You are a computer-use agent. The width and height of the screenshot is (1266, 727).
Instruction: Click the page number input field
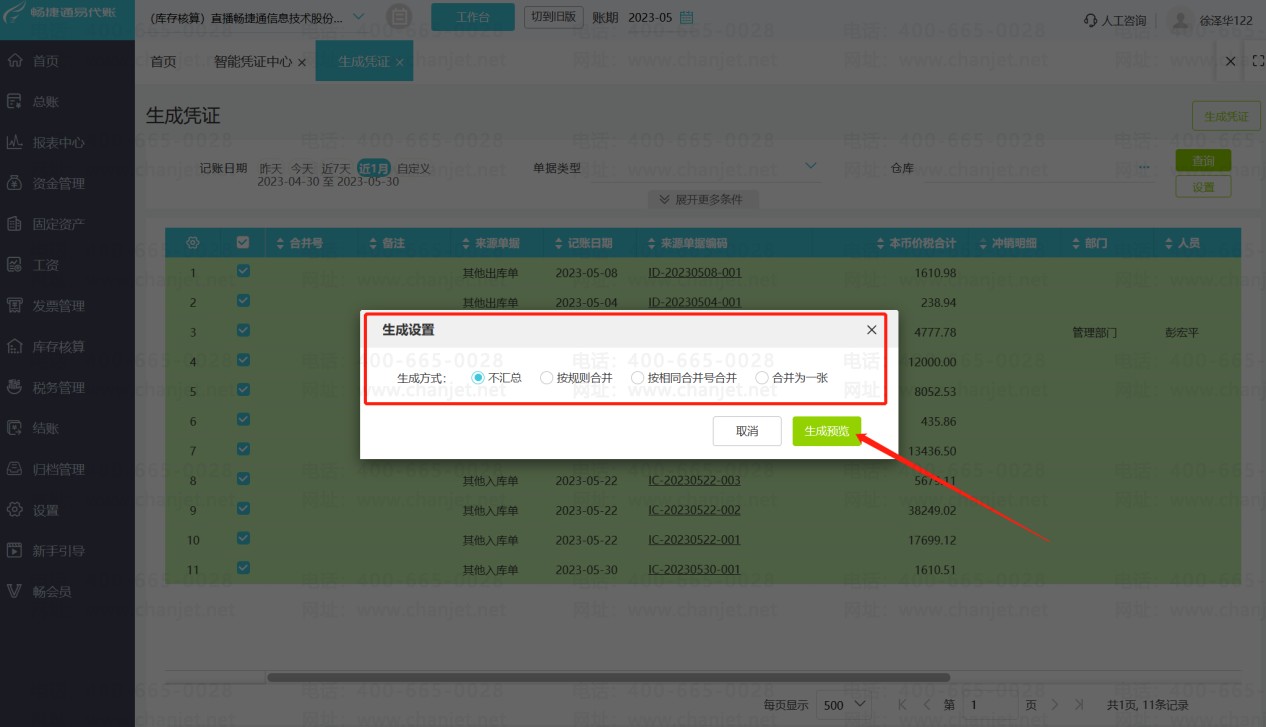(x=988, y=705)
